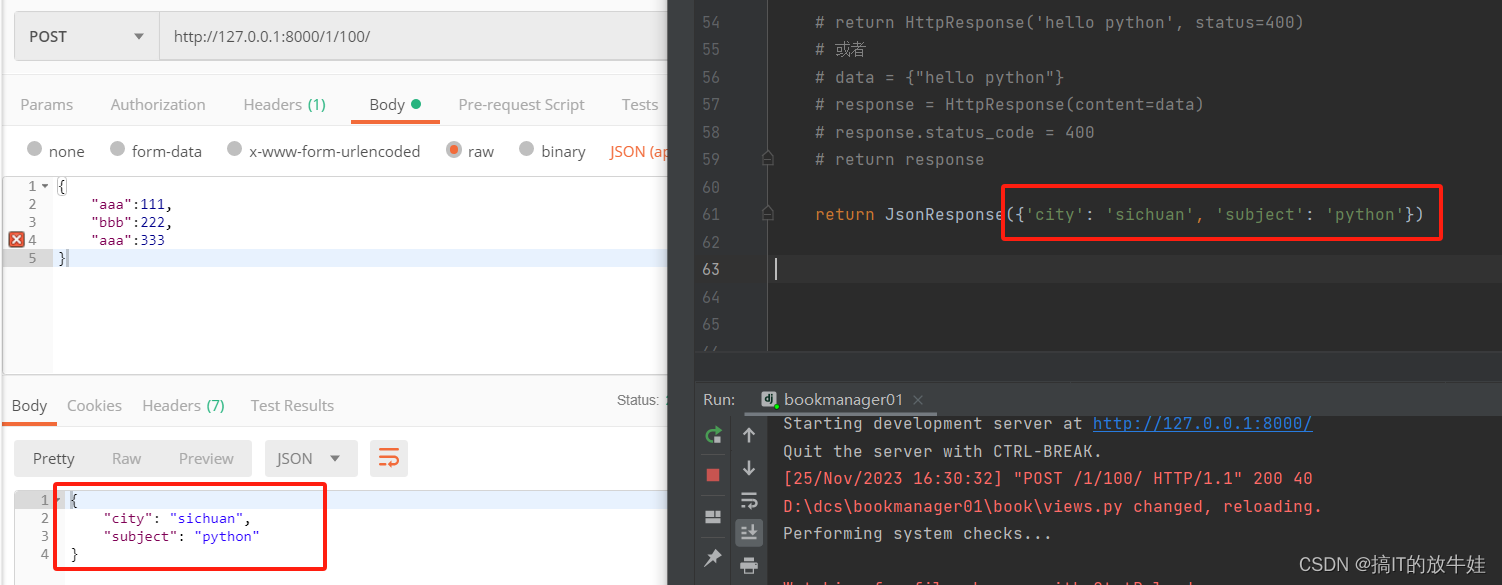The image size is (1502, 585).
Task: Click the restore layout icon in Run panel
Action: [713, 517]
